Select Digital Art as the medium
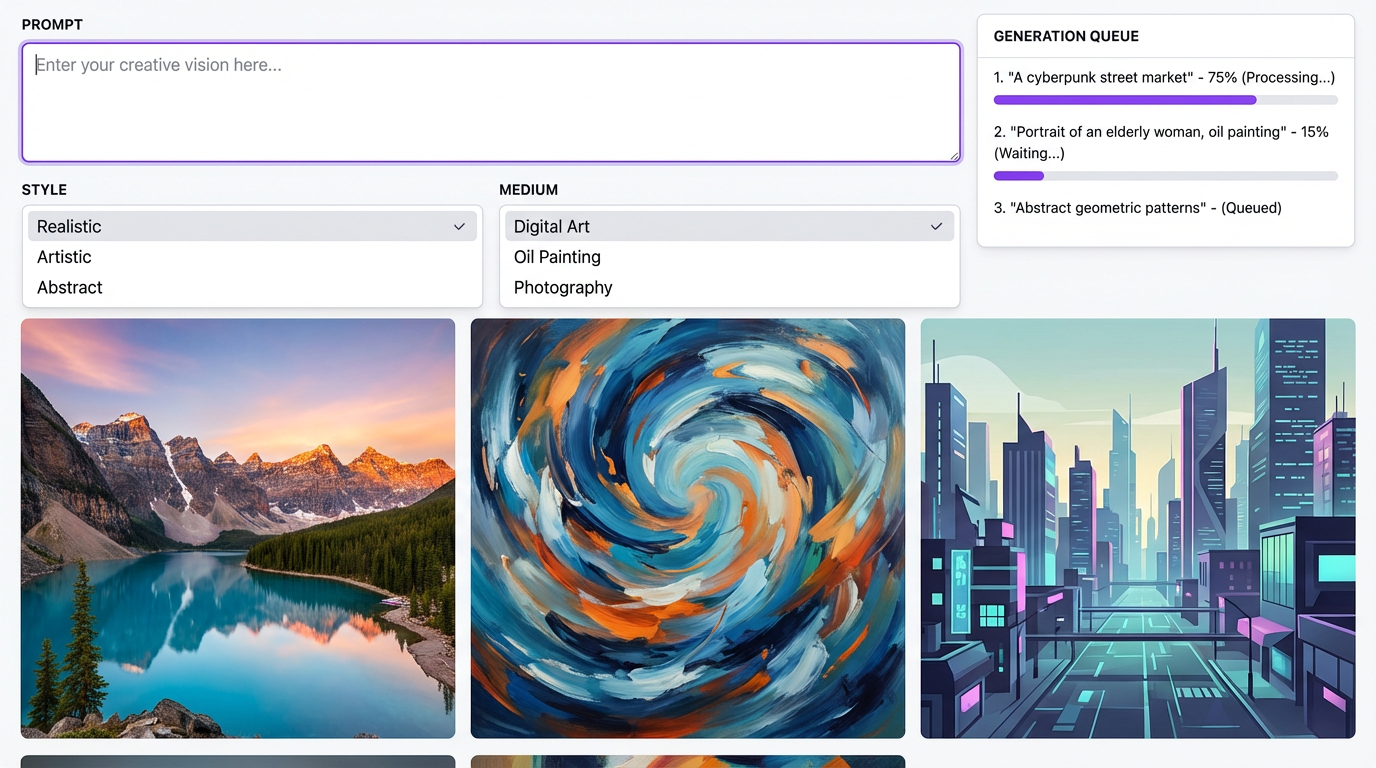 point(552,227)
